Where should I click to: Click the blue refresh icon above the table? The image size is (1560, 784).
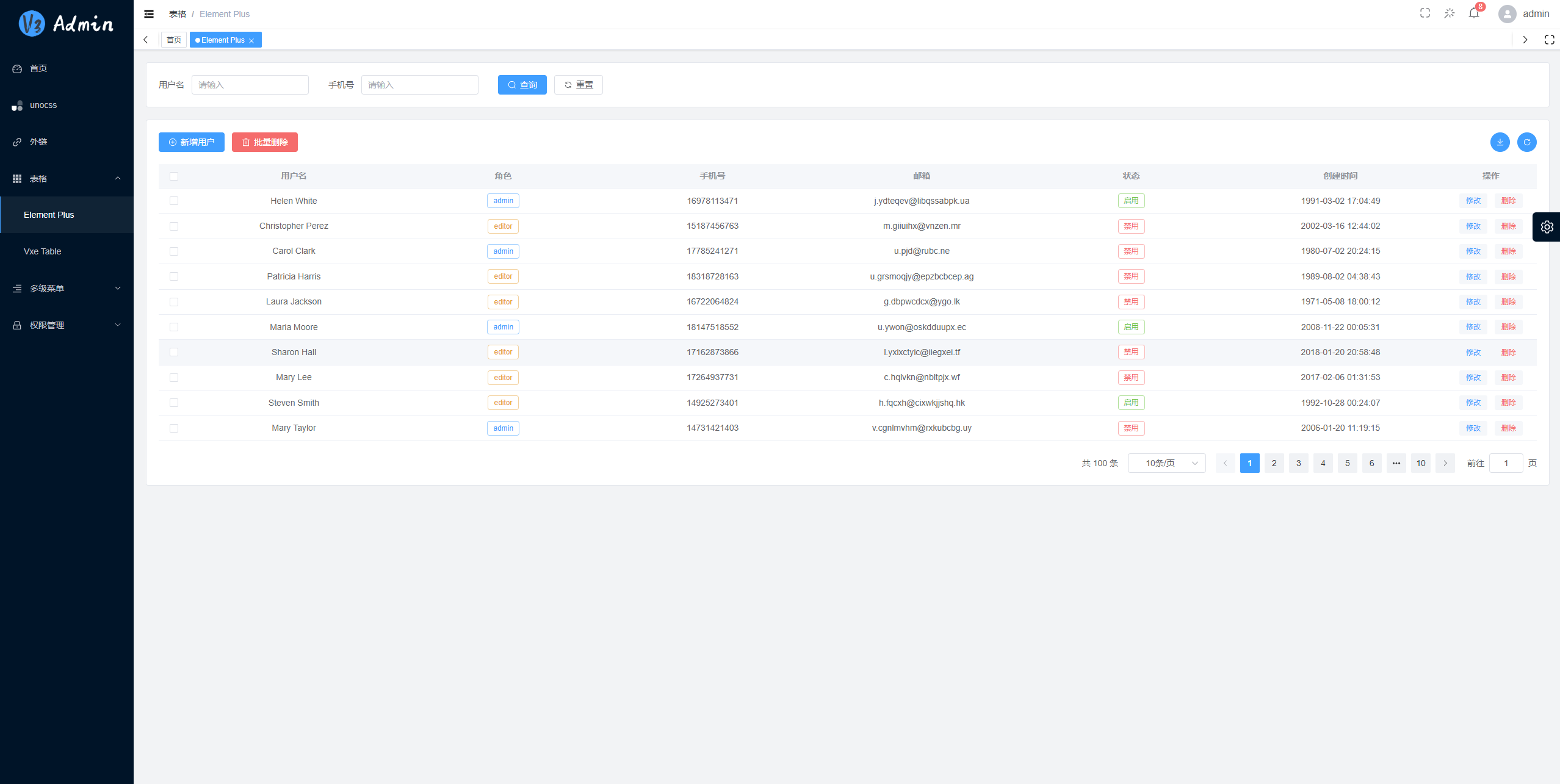(x=1526, y=142)
